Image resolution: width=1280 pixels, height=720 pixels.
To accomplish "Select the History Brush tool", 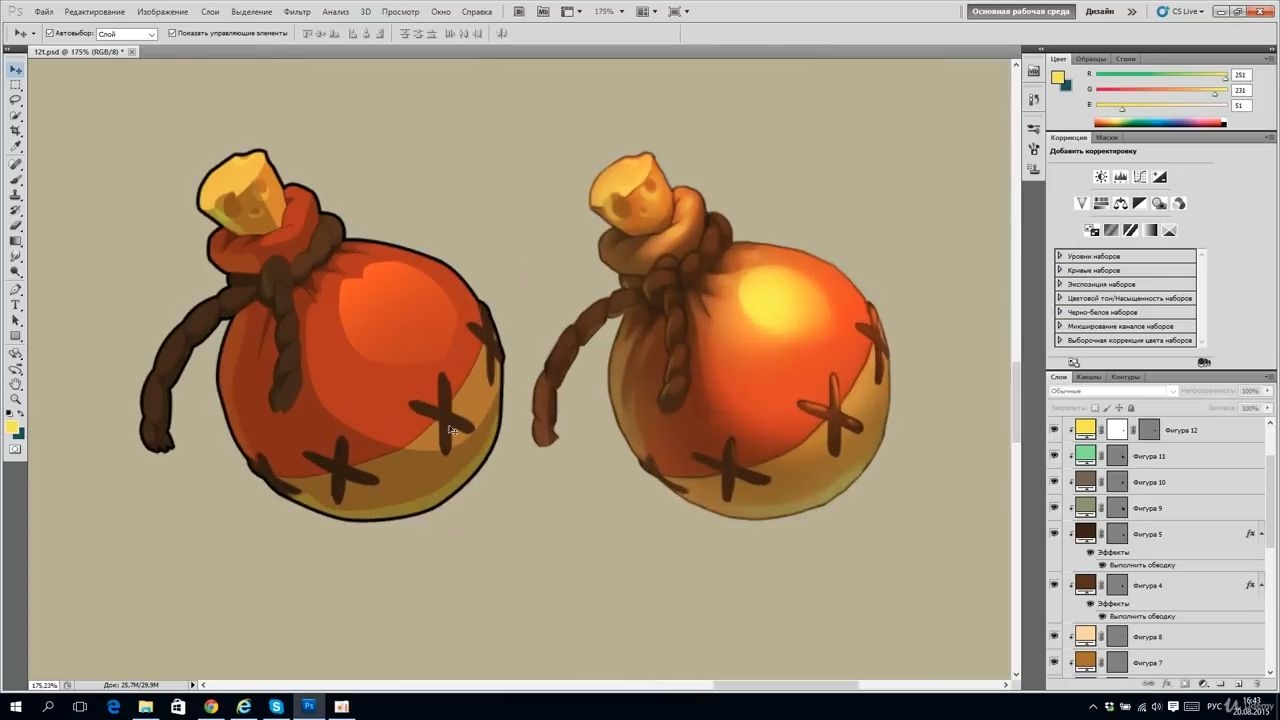I will tap(16, 210).
